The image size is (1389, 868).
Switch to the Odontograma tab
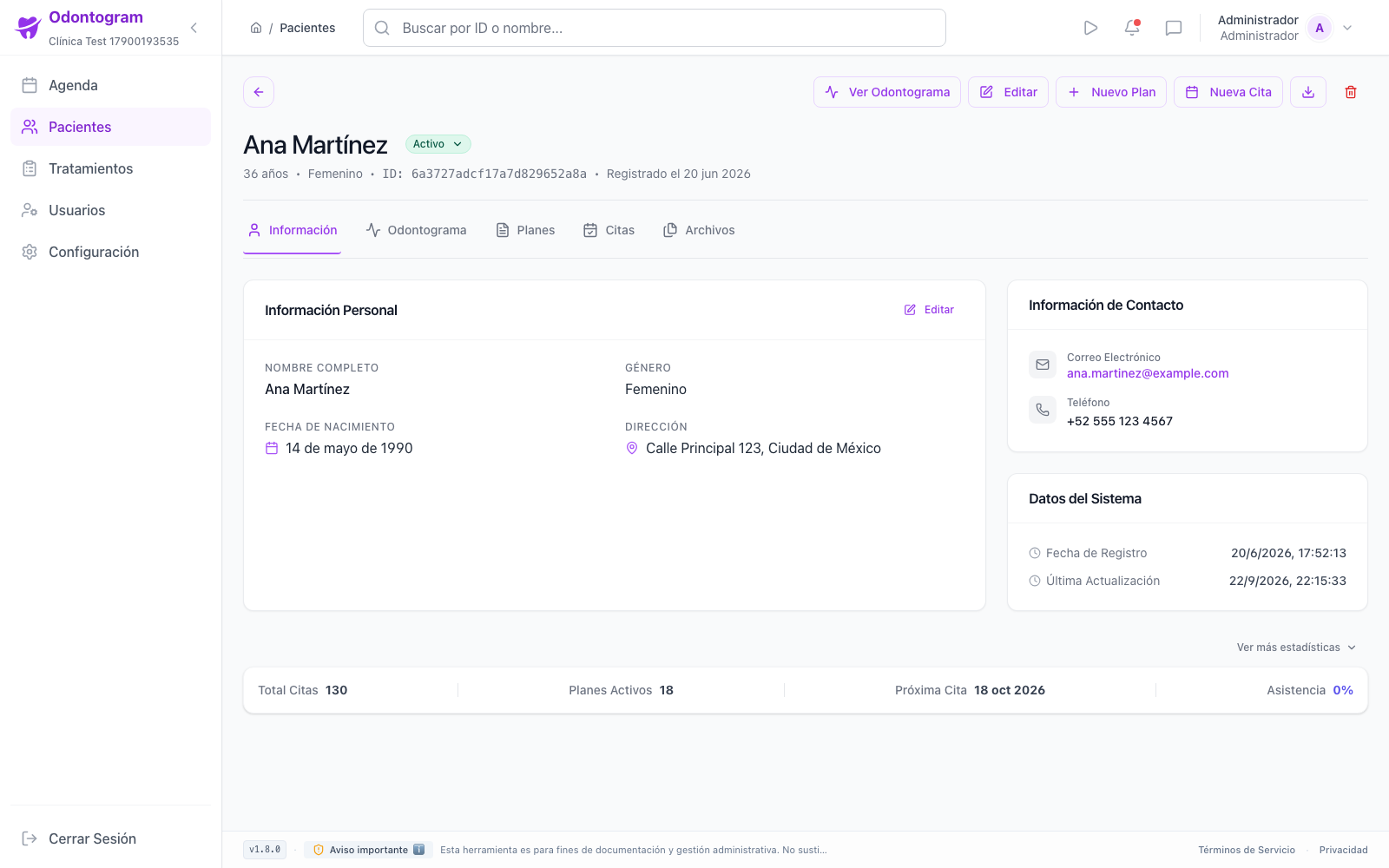(417, 230)
